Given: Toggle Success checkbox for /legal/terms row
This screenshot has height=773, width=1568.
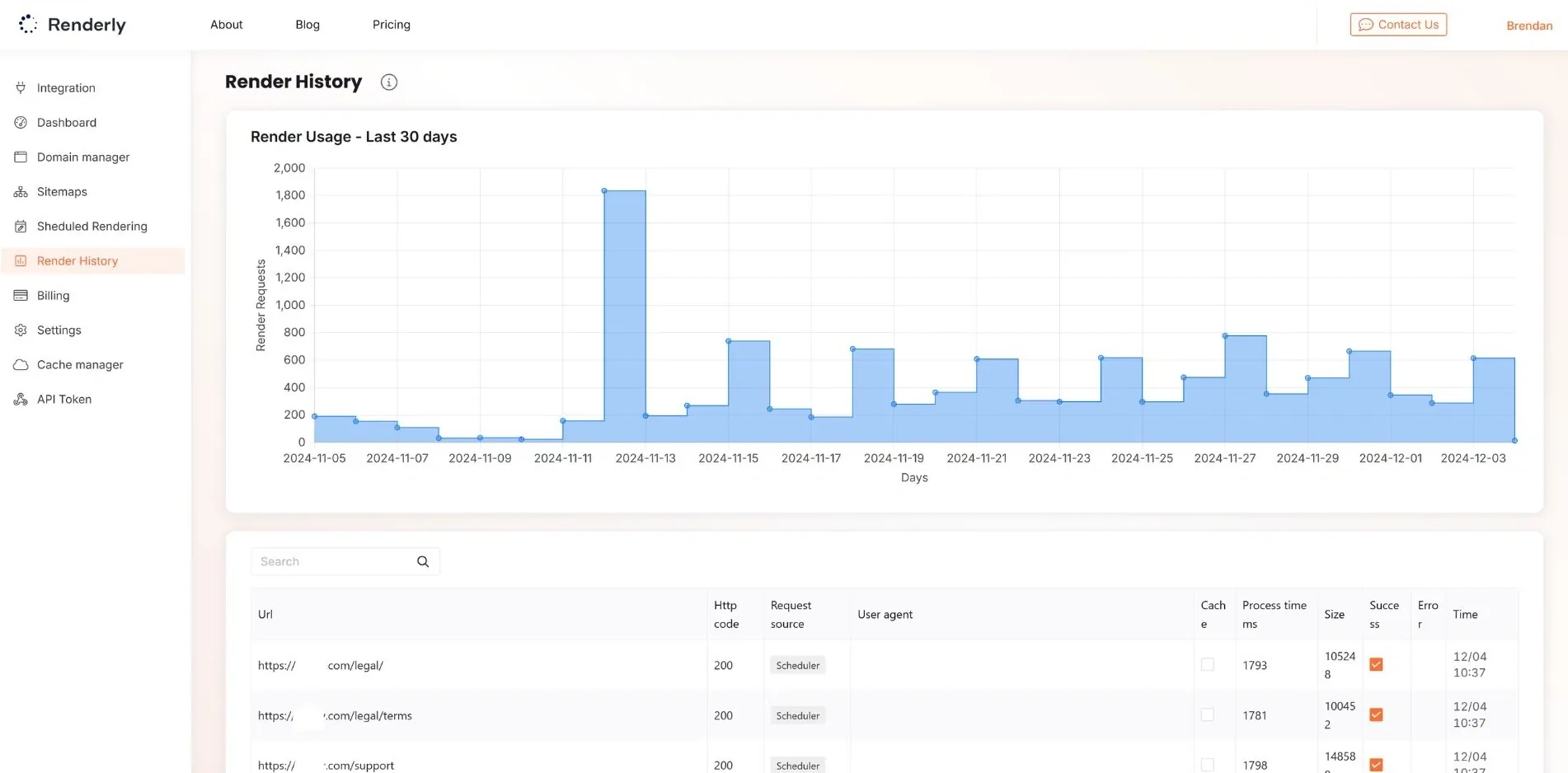Looking at the screenshot, I should click(x=1376, y=715).
